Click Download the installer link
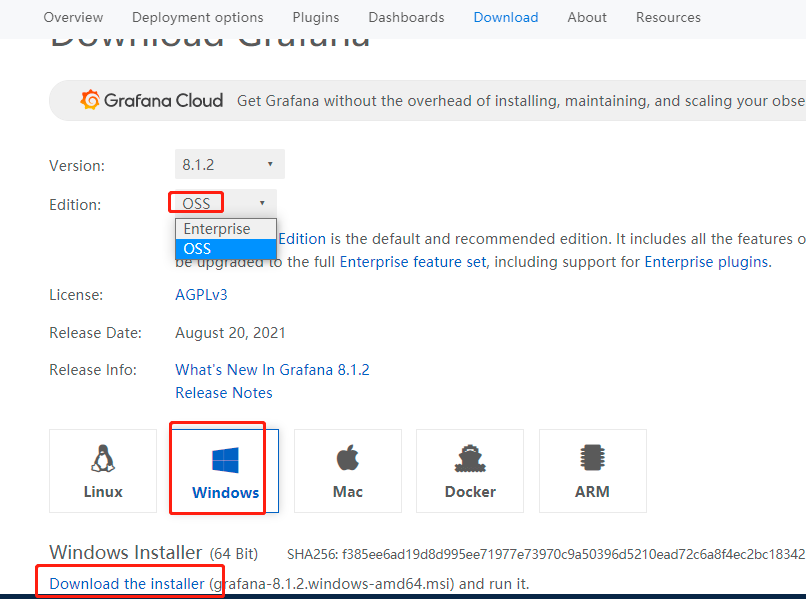The width and height of the screenshot is (806, 599). coord(126,584)
